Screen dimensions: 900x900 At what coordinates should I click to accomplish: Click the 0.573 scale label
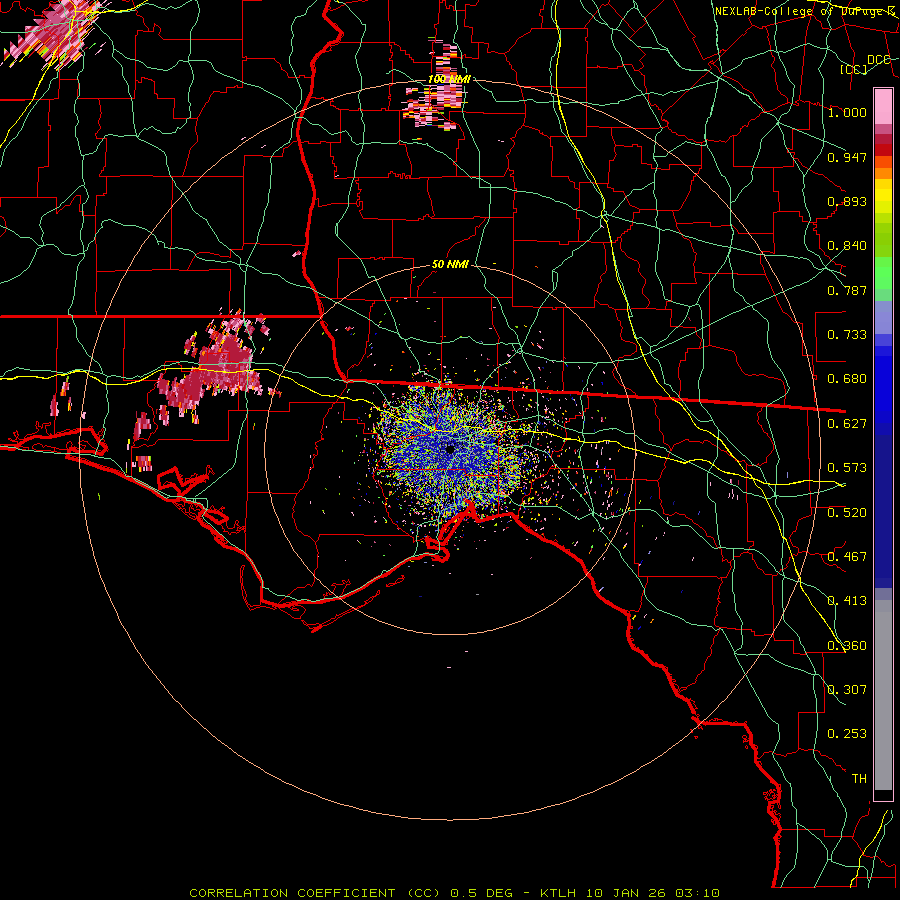(847, 468)
